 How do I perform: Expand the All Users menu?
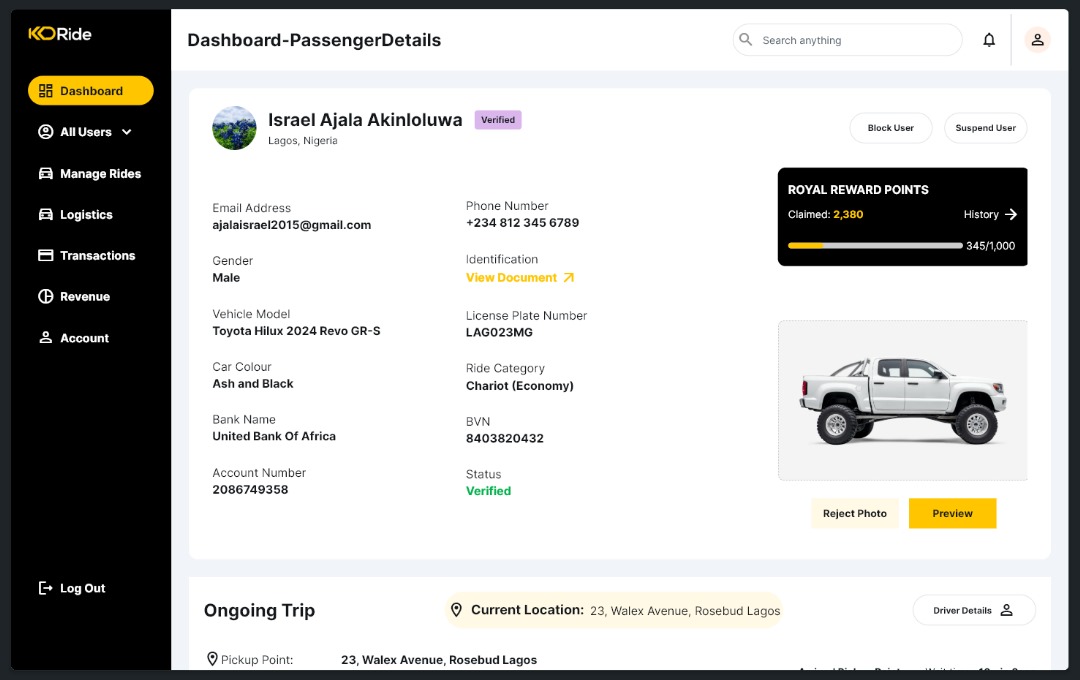click(x=125, y=131)
